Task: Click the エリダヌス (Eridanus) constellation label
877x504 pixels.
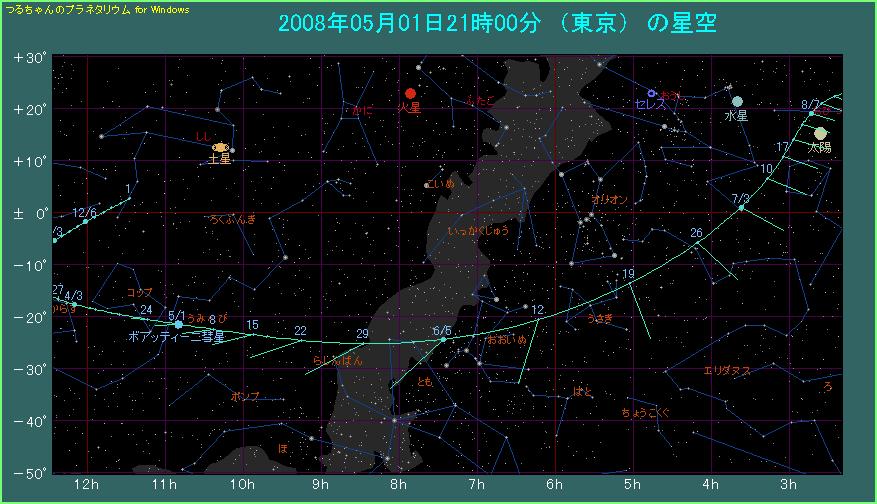Action: coord(727,370)
